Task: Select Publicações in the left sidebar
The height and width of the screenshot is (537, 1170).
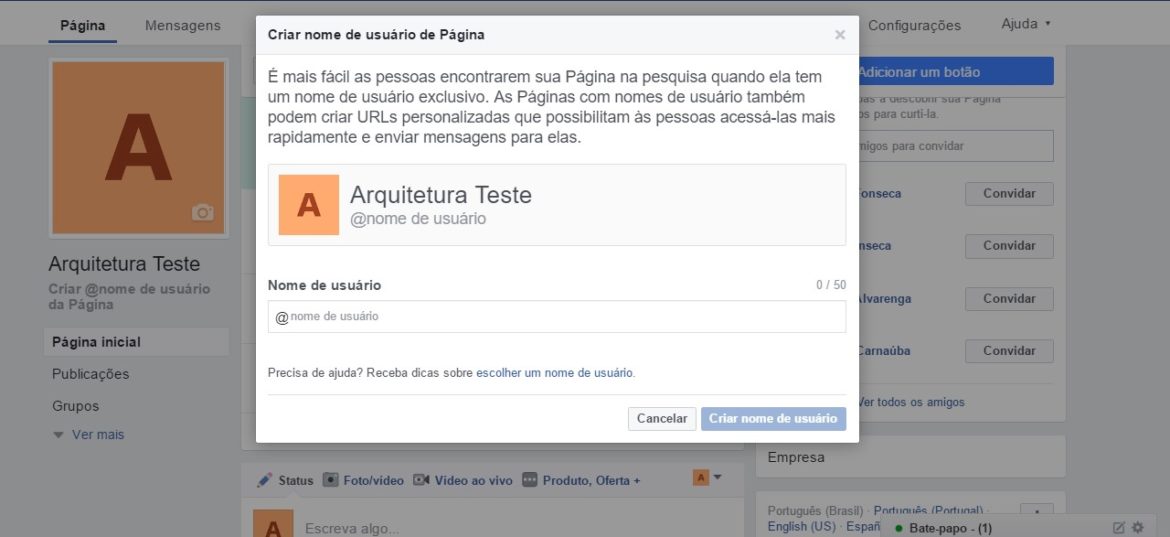Action: pos(91,374)
